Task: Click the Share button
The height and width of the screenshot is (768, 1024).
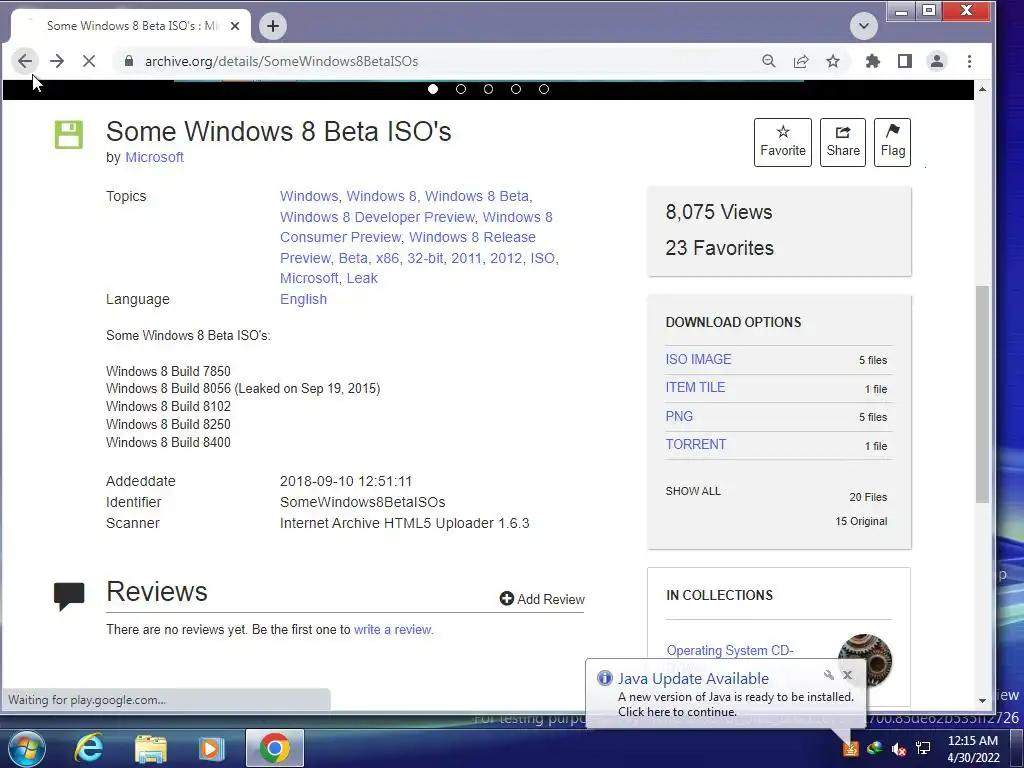Action: coord(842,142)
